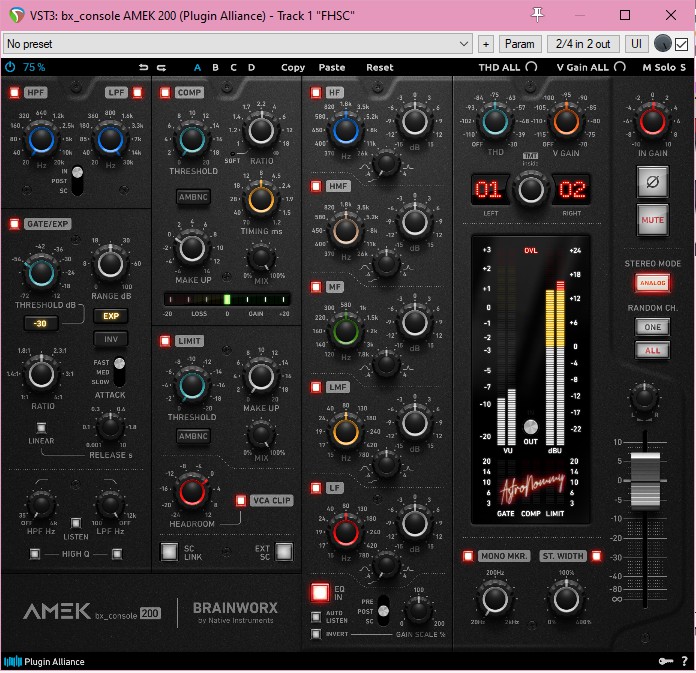Click Reset in the toolbar
This screenshot has width=696, height=673.
click(x=380, y=67)
